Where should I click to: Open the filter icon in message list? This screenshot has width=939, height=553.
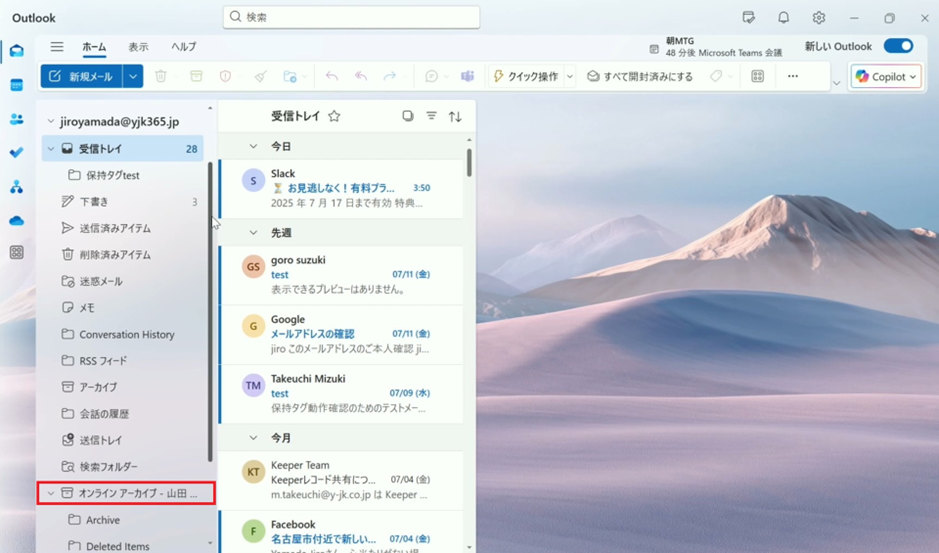tap(431, 116)
